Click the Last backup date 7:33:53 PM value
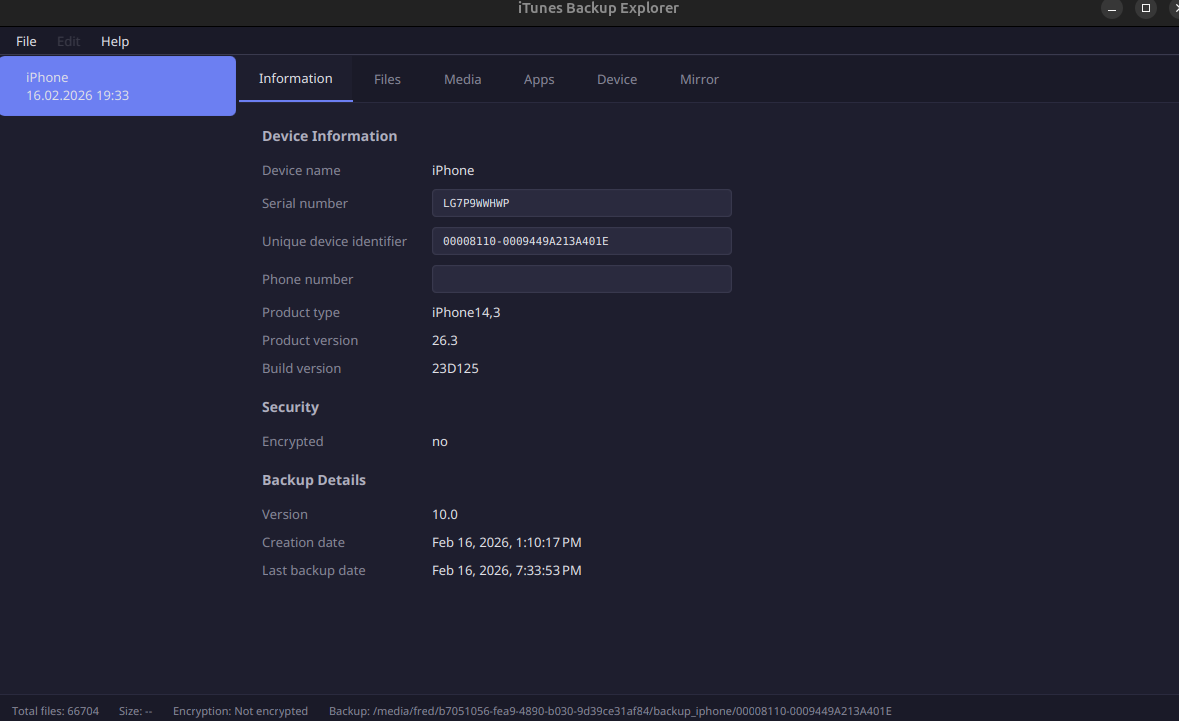Image resolution: width=1179 pixels, height=721 pixels. (507, 571)
